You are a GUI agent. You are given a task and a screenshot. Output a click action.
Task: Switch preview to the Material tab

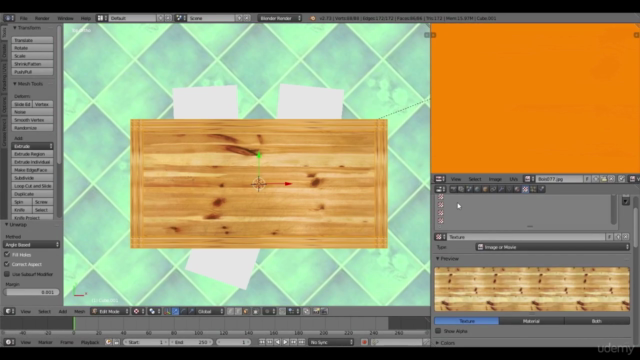pyautogui.click(x=531, y=321)
